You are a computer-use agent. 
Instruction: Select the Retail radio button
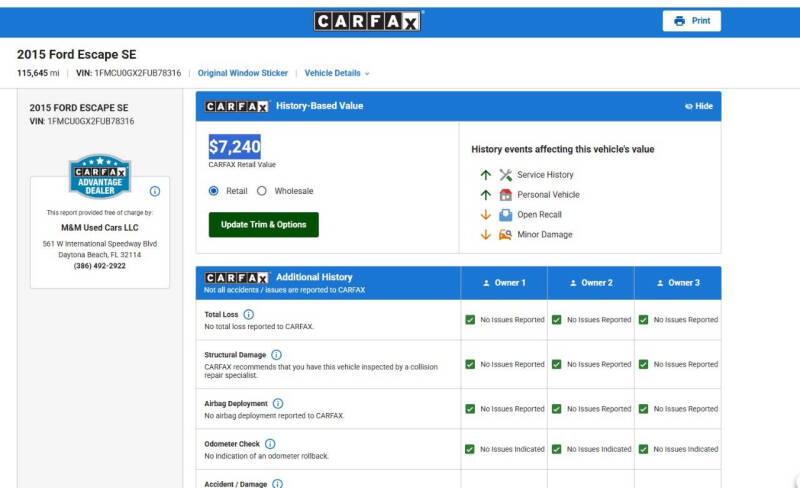(x=213, y=191)
